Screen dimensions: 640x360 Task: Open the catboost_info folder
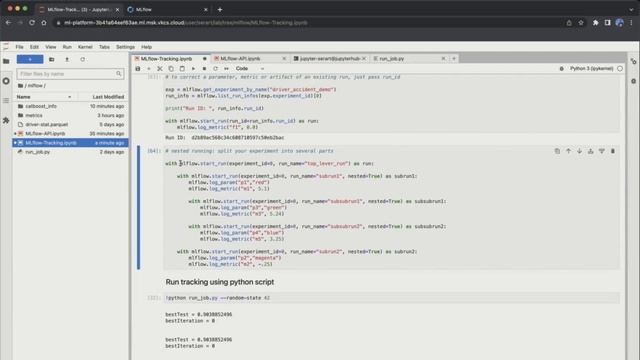(70, 106)
